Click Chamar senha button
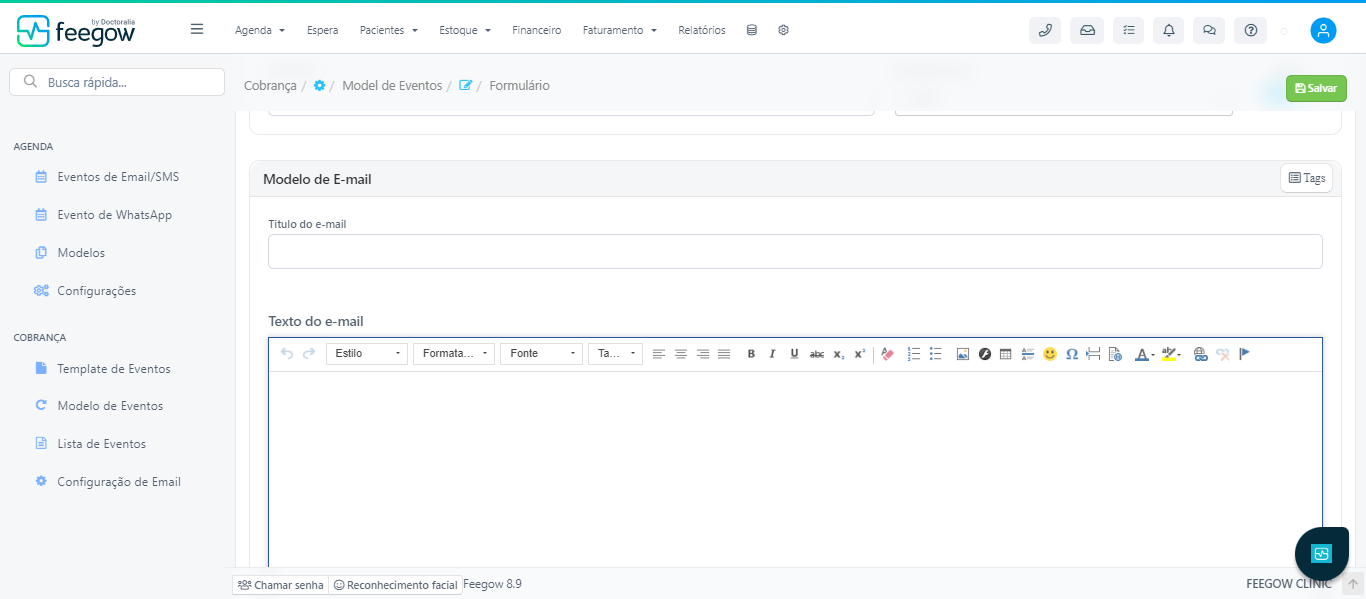Viewport: 1366px width, 599px height. click(x=281, y=585)
